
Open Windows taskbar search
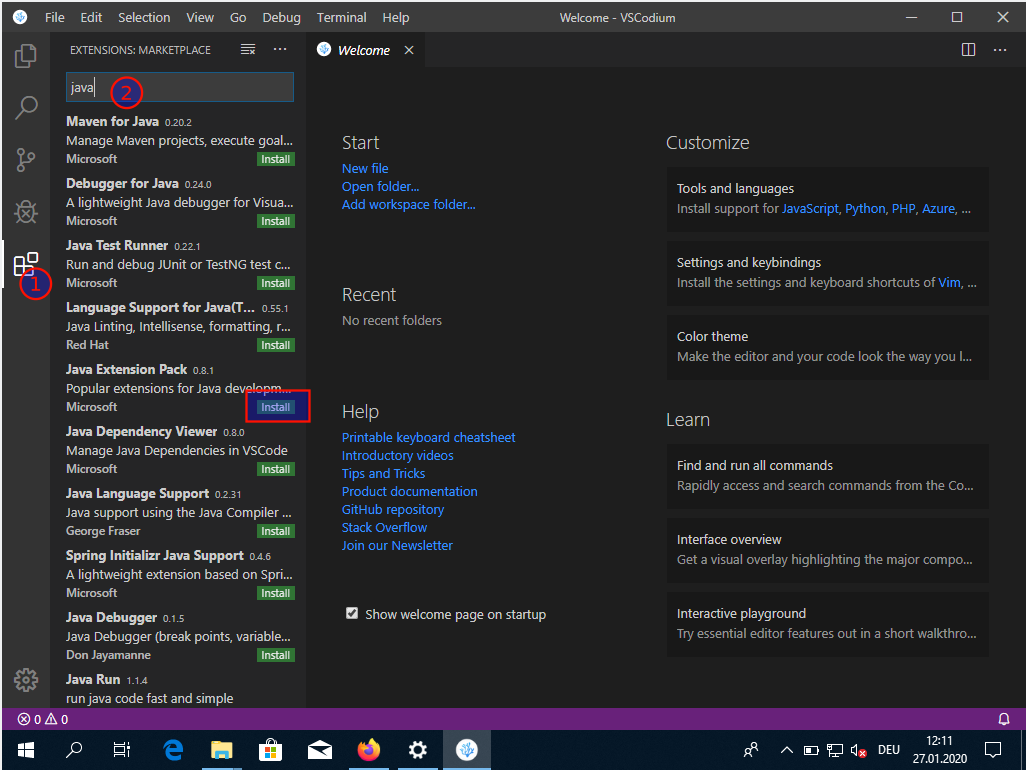tap(74, 750)
